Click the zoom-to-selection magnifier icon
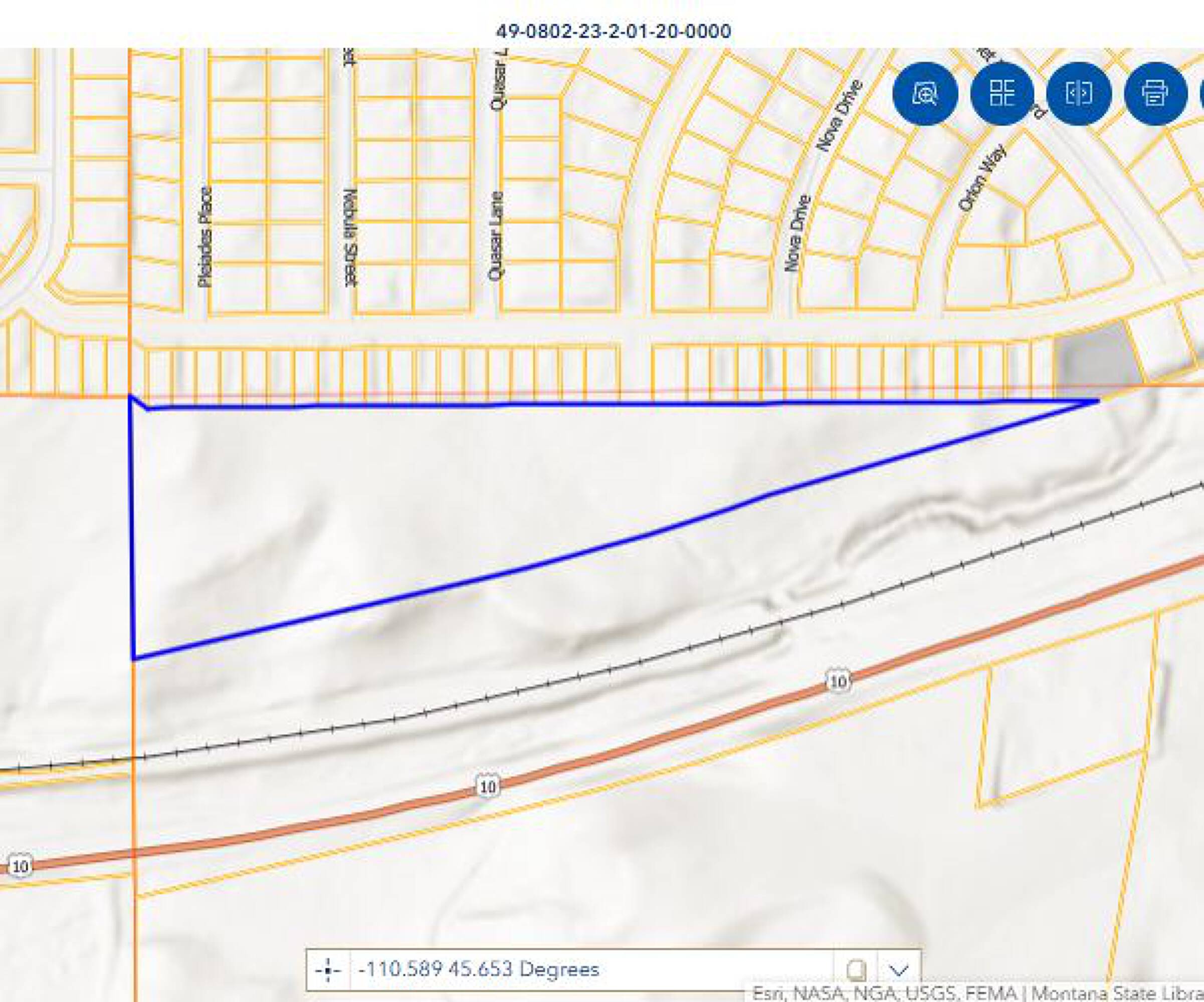1204x1002 pixels. 925,93
